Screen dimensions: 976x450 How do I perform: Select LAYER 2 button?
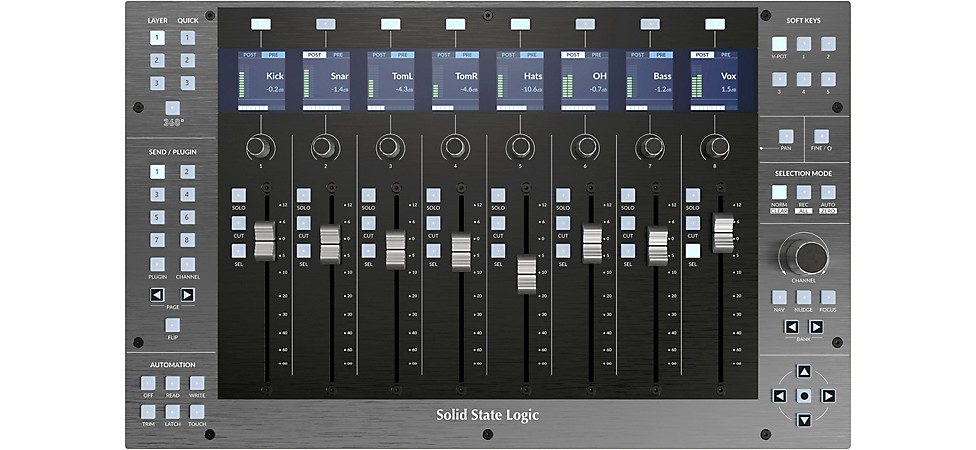(x=157, y=60)
